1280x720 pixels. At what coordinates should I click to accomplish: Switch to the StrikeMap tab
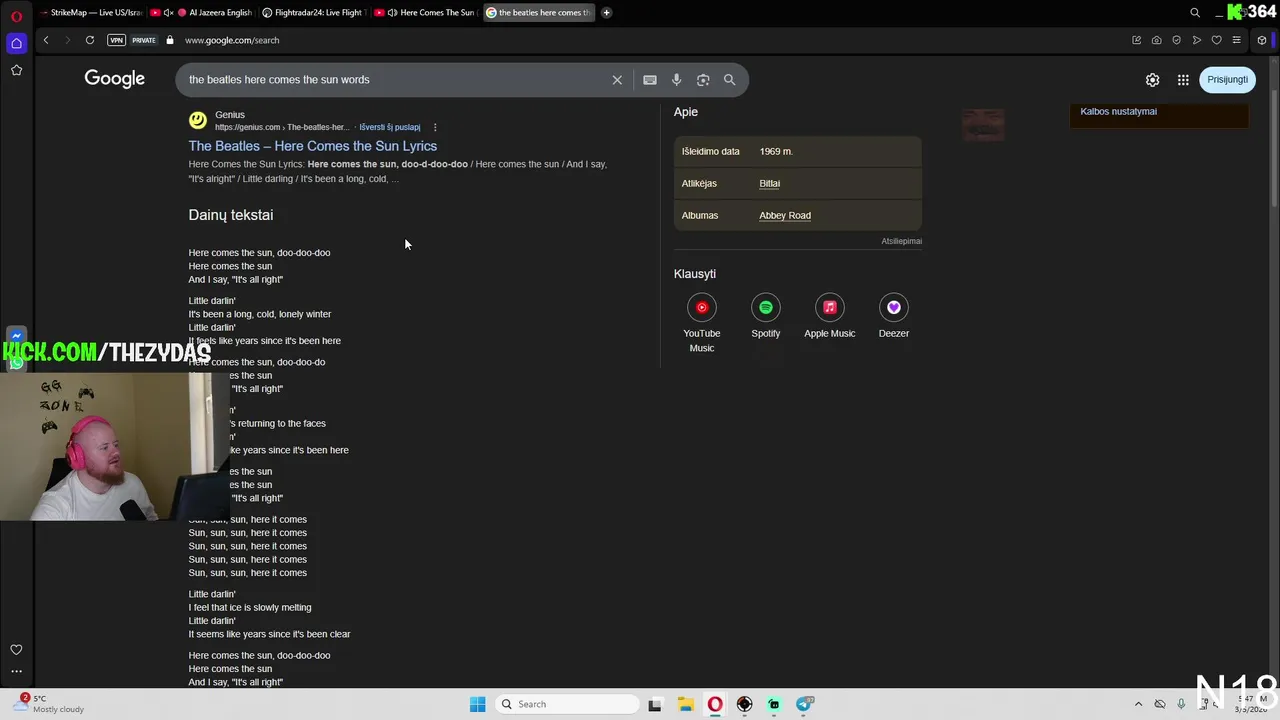coord(90,13)
